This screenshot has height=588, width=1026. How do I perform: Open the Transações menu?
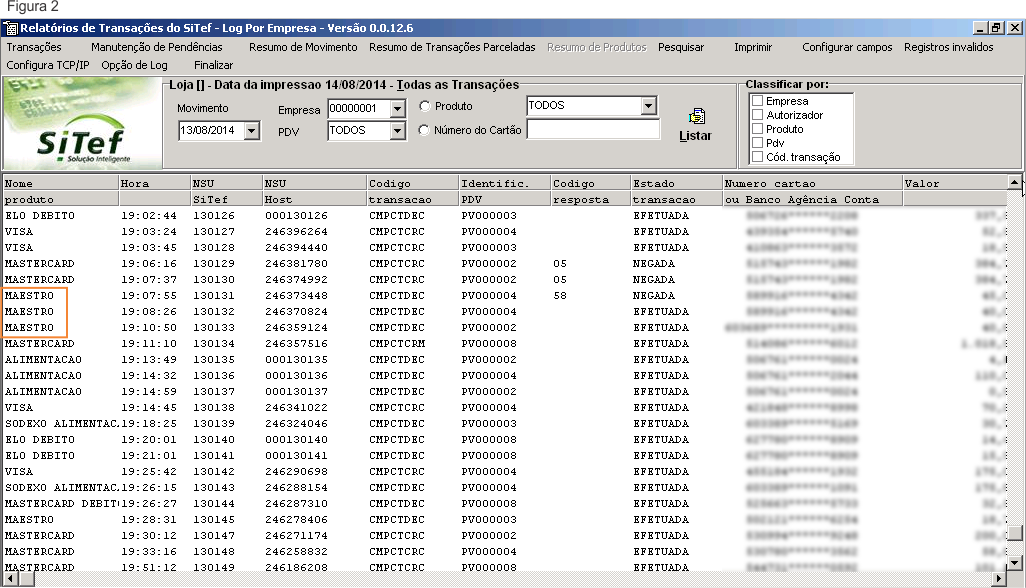pos(34,47)
